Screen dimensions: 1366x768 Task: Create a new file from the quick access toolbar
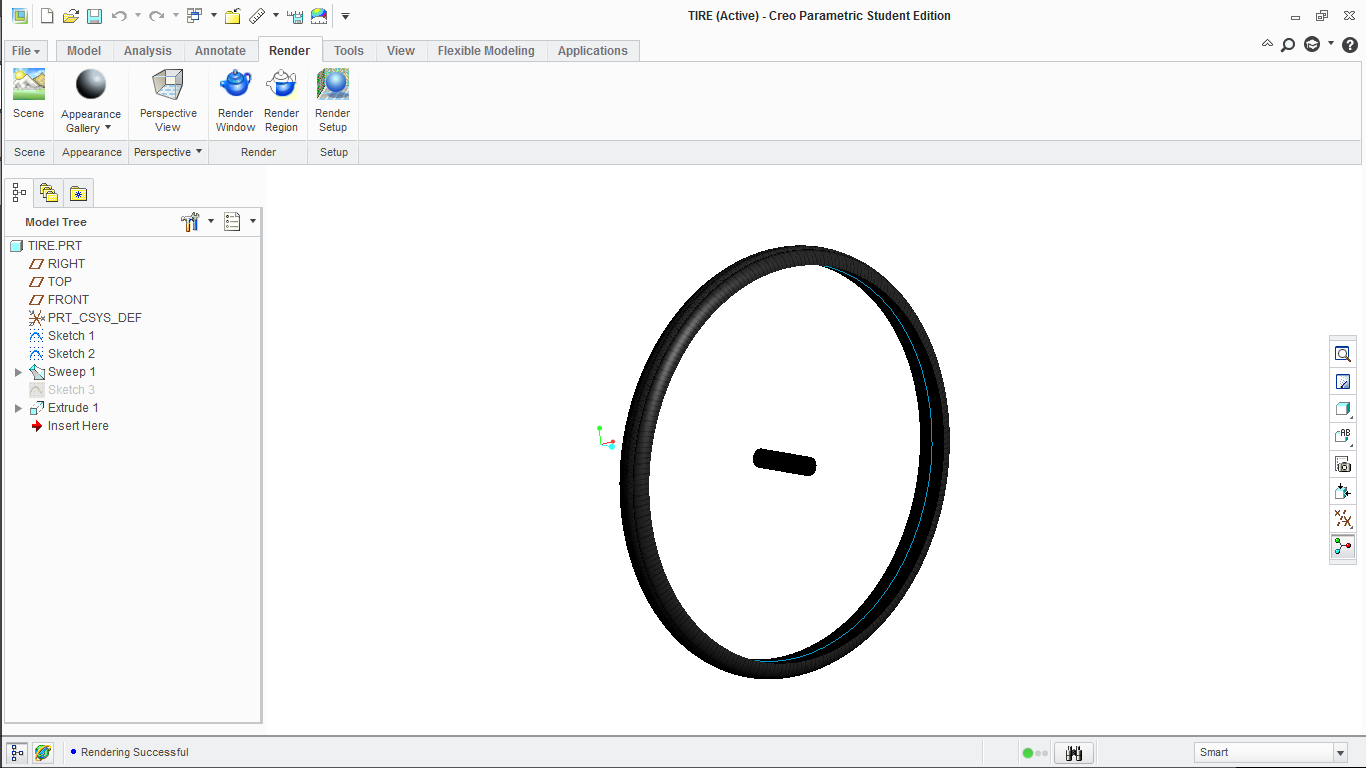pyautogui.click(x=46, y=16)
